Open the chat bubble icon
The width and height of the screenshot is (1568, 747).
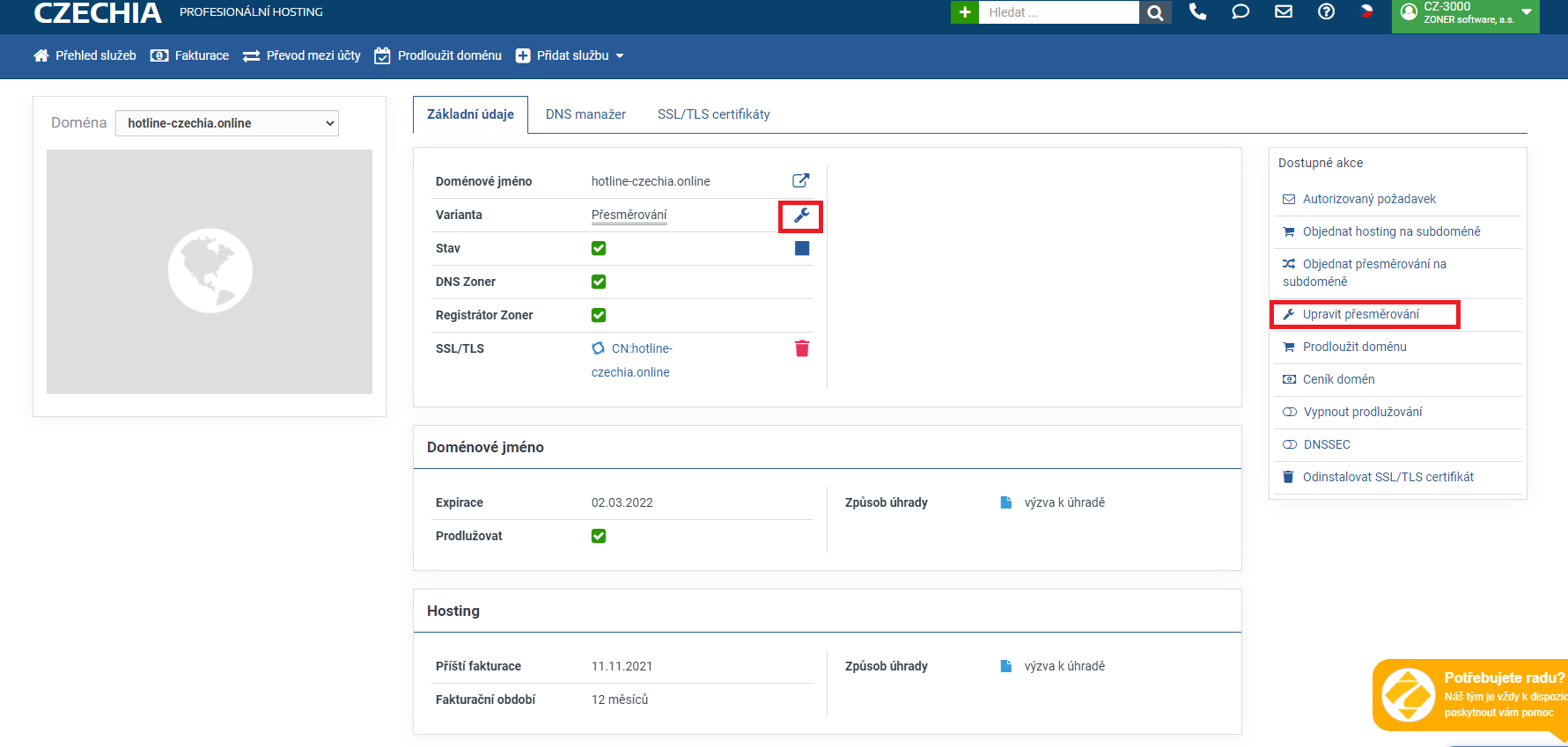point(1240,11)
